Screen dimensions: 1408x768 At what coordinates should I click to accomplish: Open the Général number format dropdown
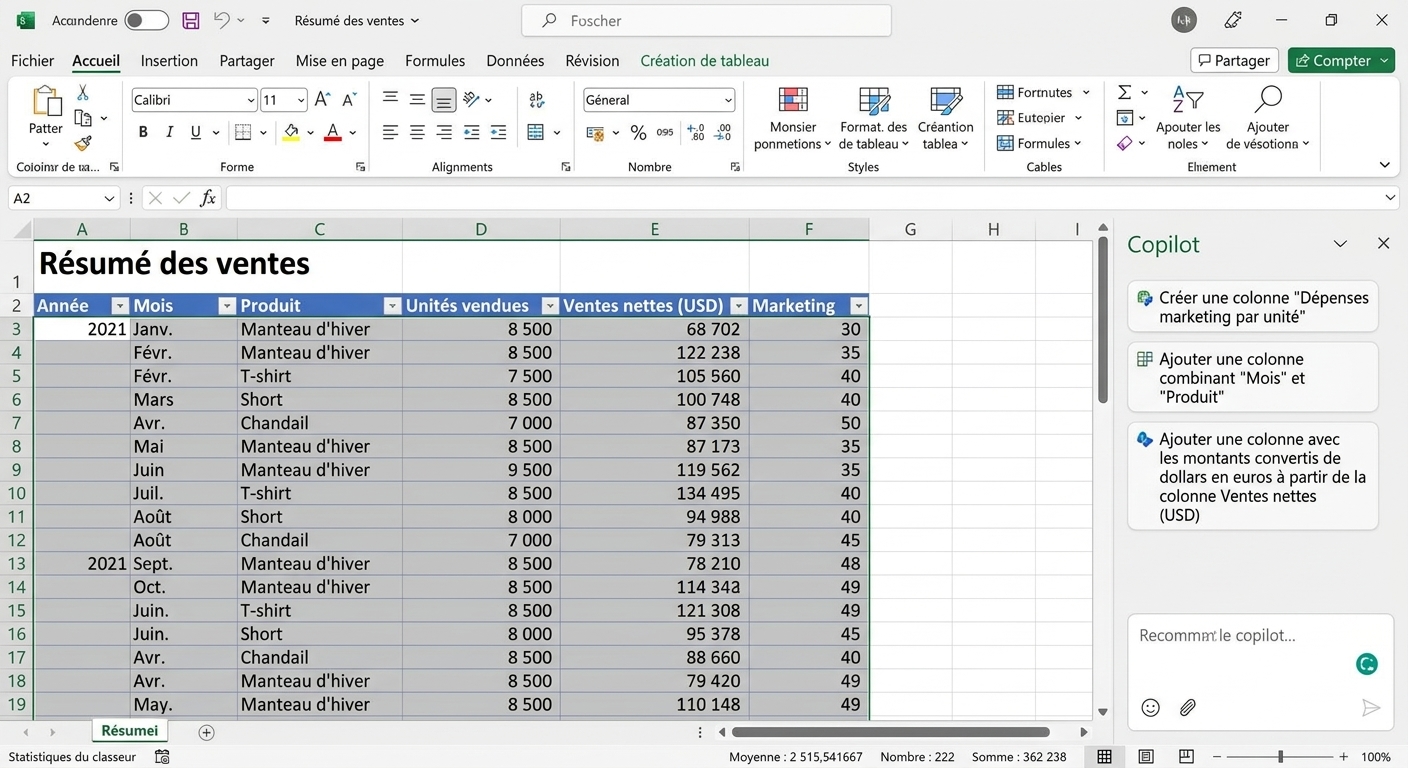click(x=728, y=100)
